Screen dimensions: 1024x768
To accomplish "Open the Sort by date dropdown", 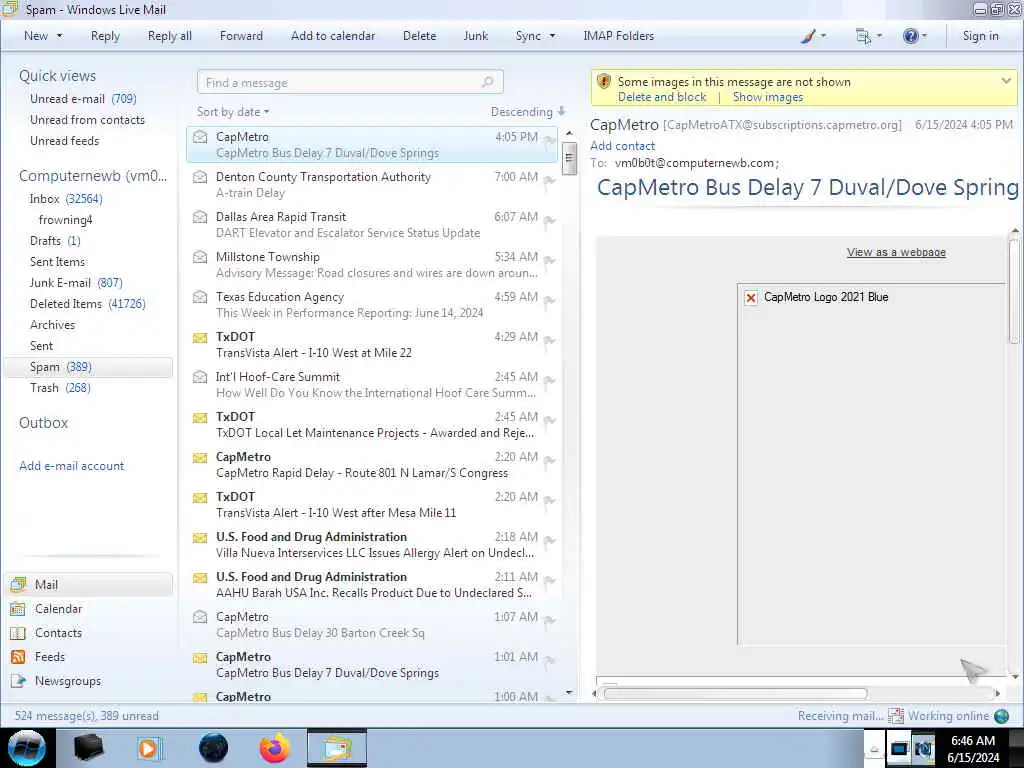I will pyautogui.click(x=233, y=112).
